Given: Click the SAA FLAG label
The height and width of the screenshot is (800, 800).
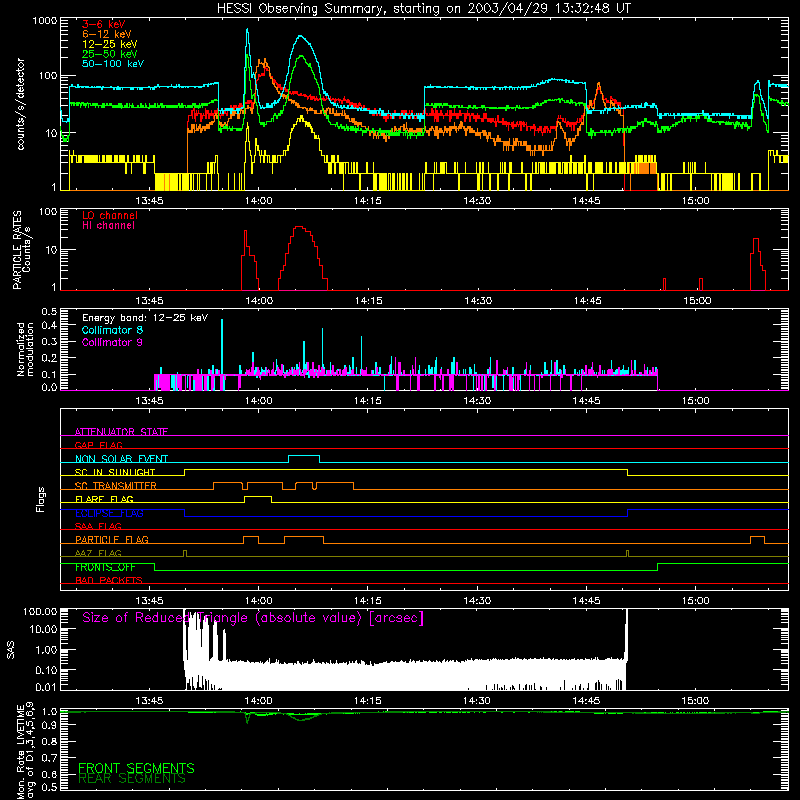Looking at the screenshot, I should coord(98,526).
